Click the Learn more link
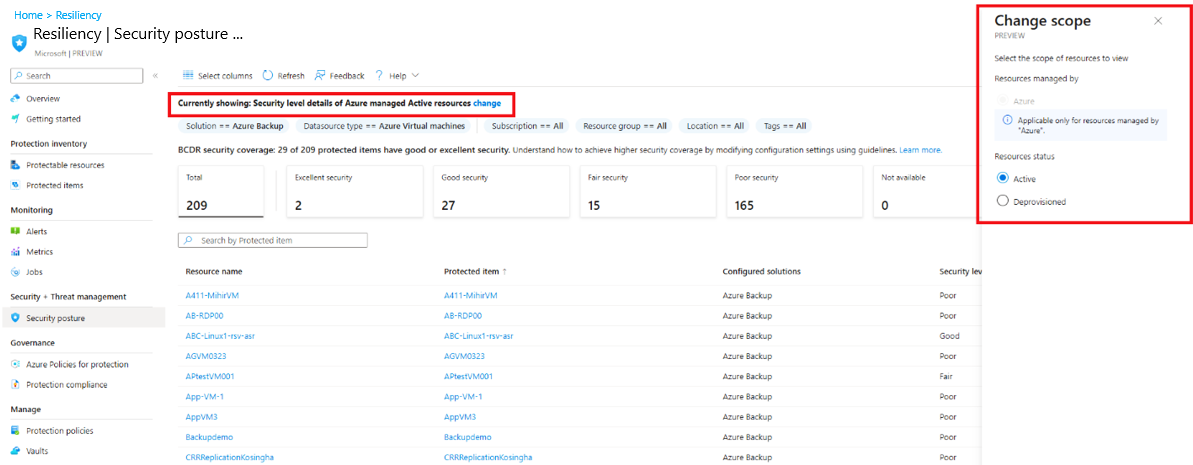The image size is (1193, 465). coord(921,150)
